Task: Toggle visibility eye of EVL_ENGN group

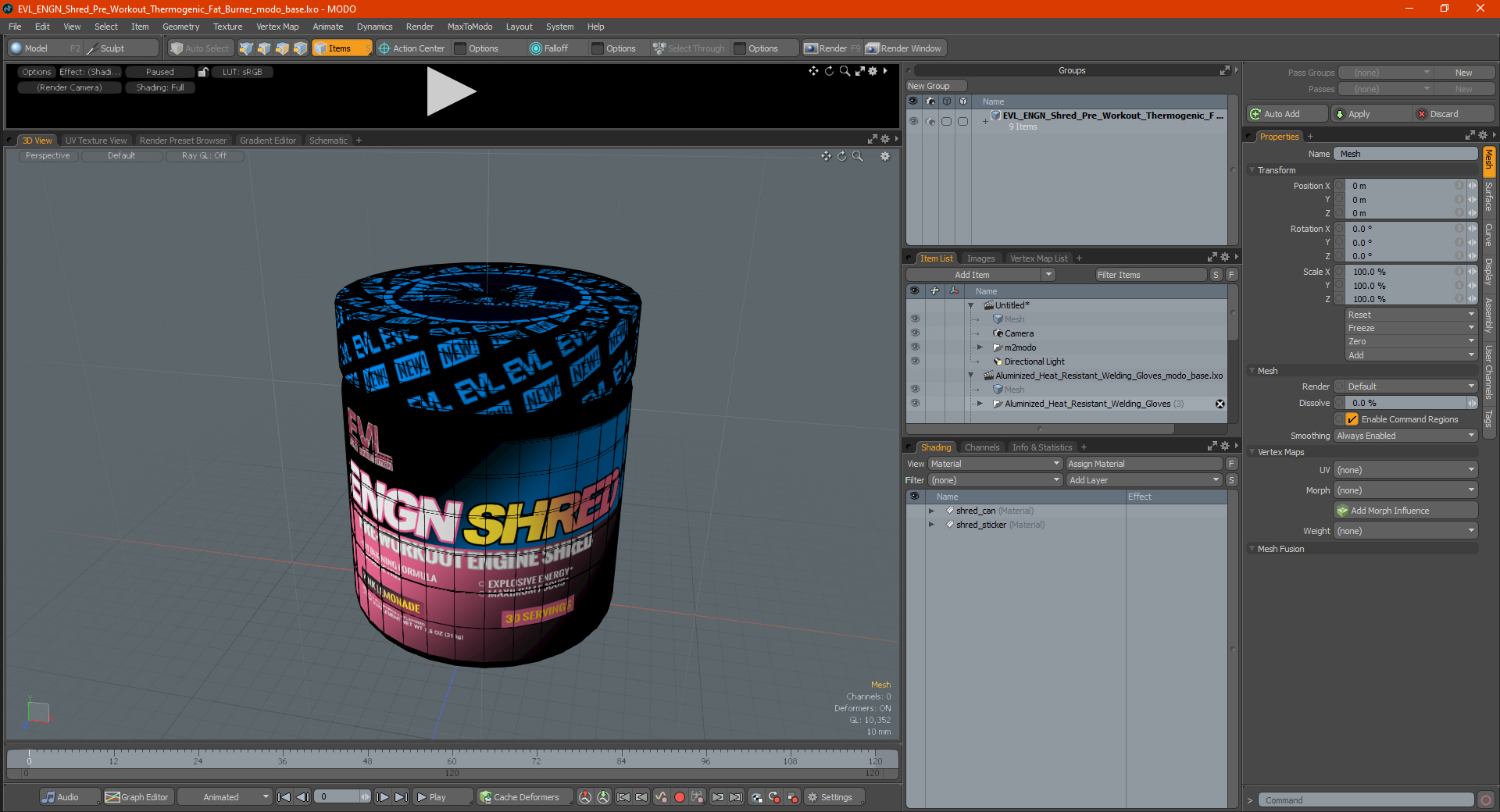Action: [x=913, y=121]
